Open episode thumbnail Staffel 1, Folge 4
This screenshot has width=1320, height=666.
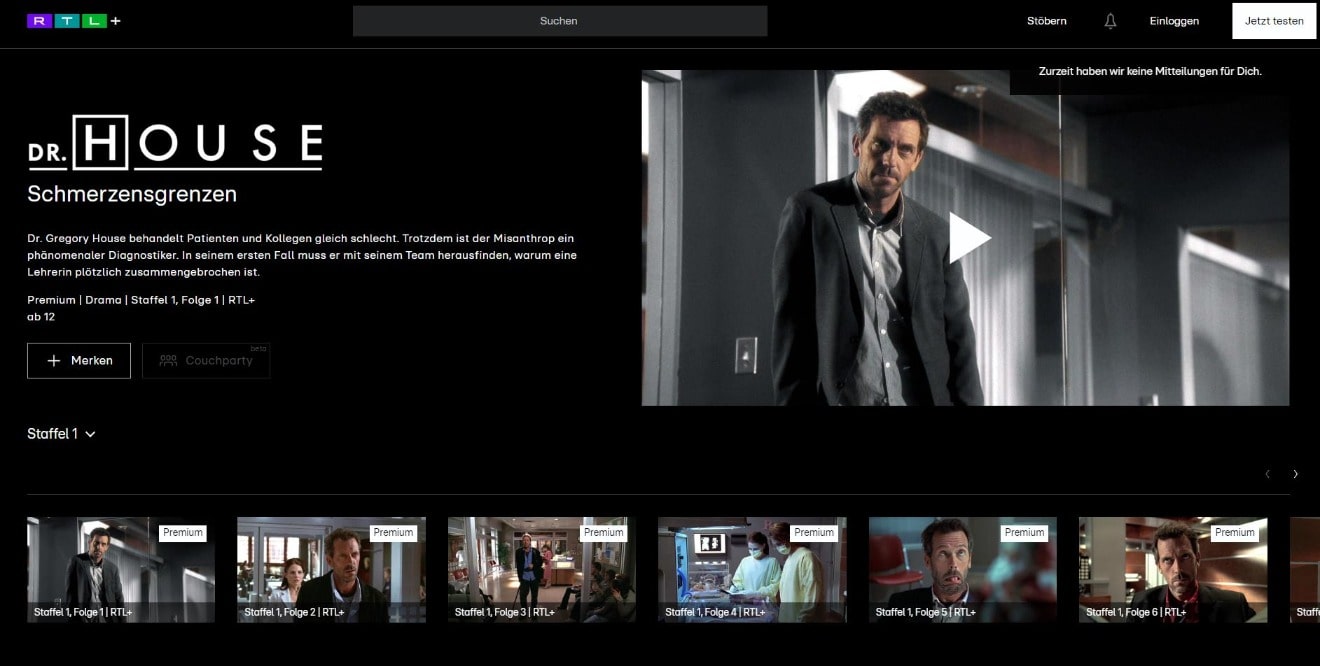coord(752,570)
